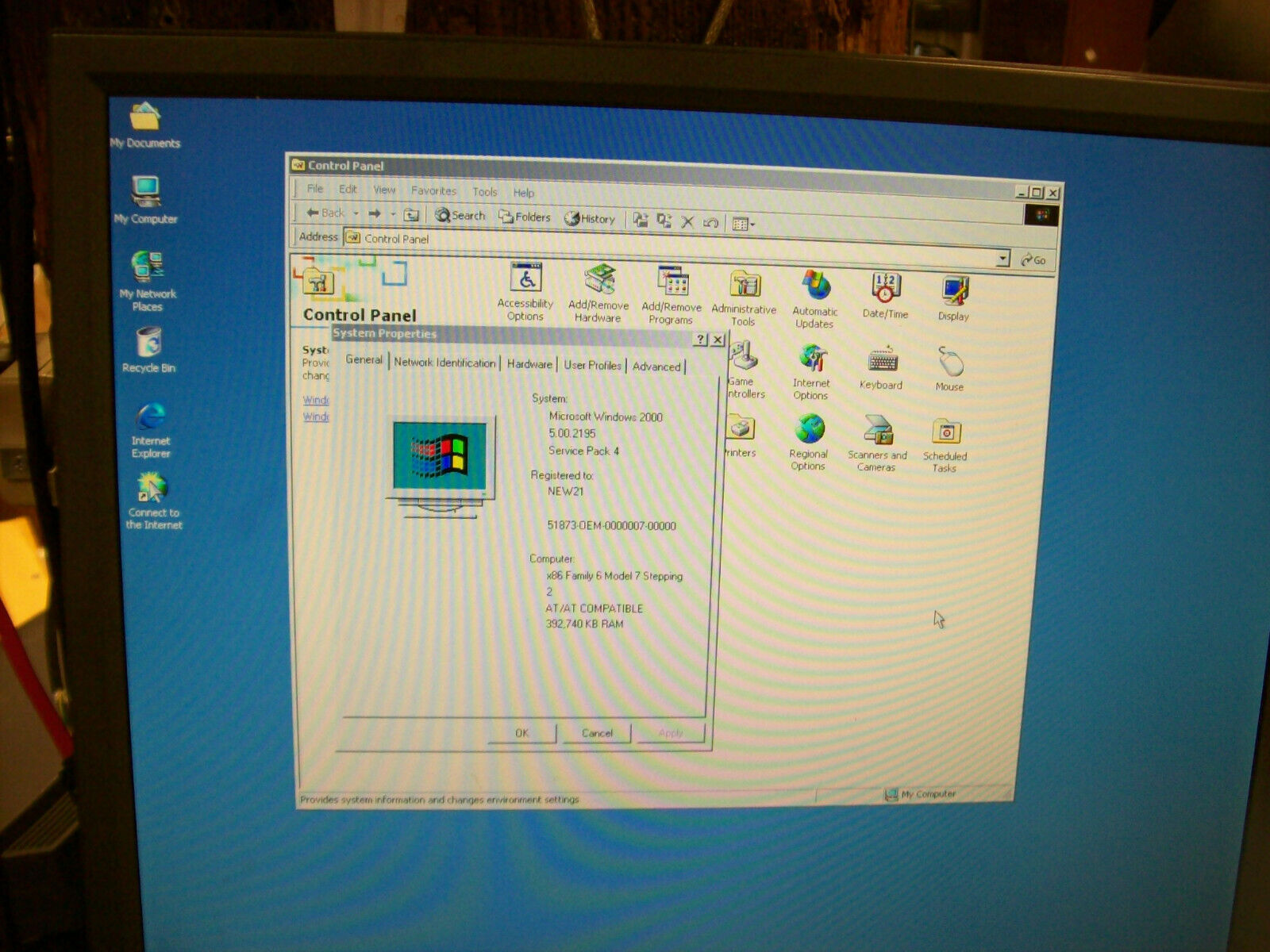Click the Search toolbar button
The image size is (1270, 952).
pyautogui.click(x=460, y=215)
